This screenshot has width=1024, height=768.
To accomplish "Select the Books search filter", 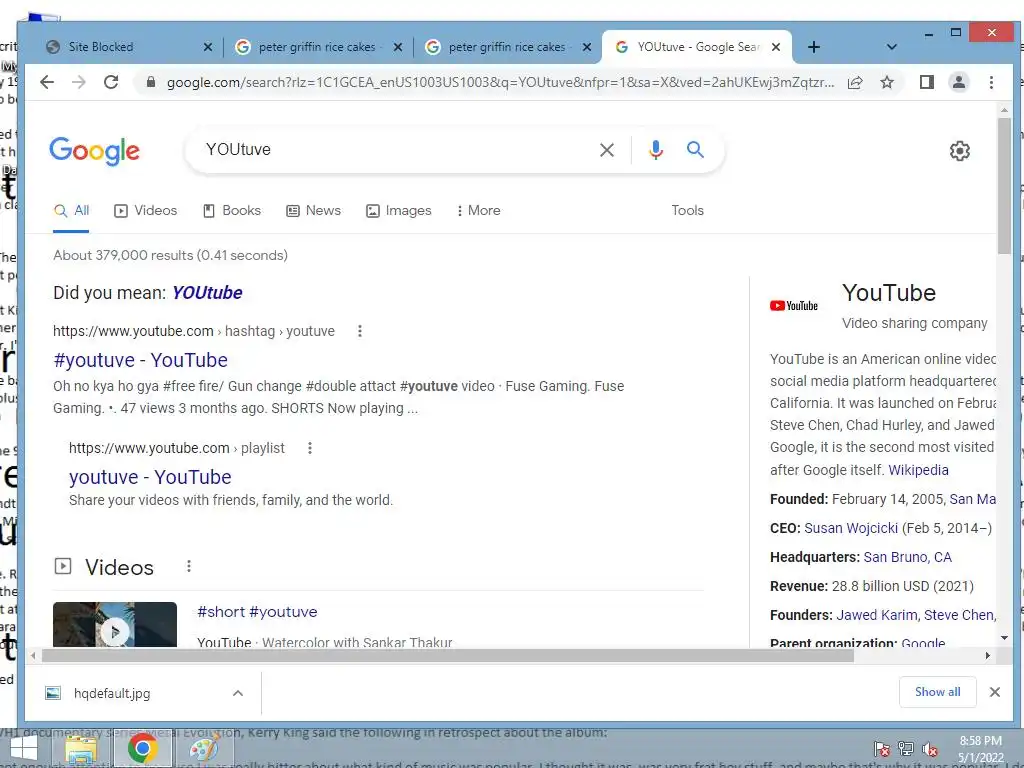I will click(x=232, y=211).
